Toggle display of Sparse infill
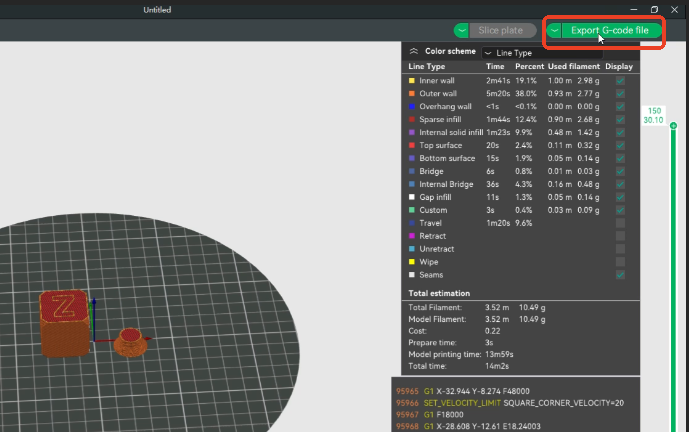Screen dimensions: 689x432 click(620, 120)
